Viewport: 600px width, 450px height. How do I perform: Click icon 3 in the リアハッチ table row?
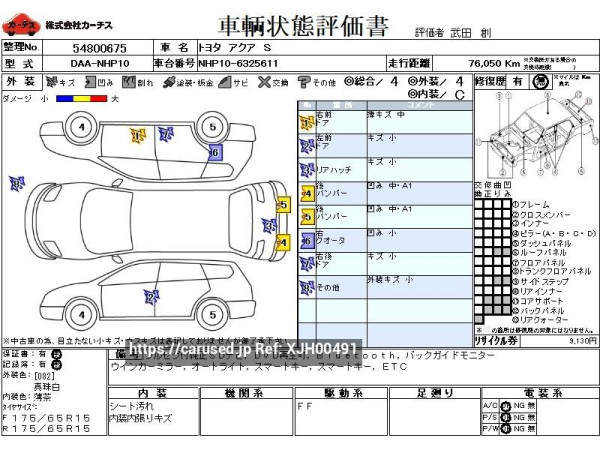pyautogui.click(x=307, y=170)
